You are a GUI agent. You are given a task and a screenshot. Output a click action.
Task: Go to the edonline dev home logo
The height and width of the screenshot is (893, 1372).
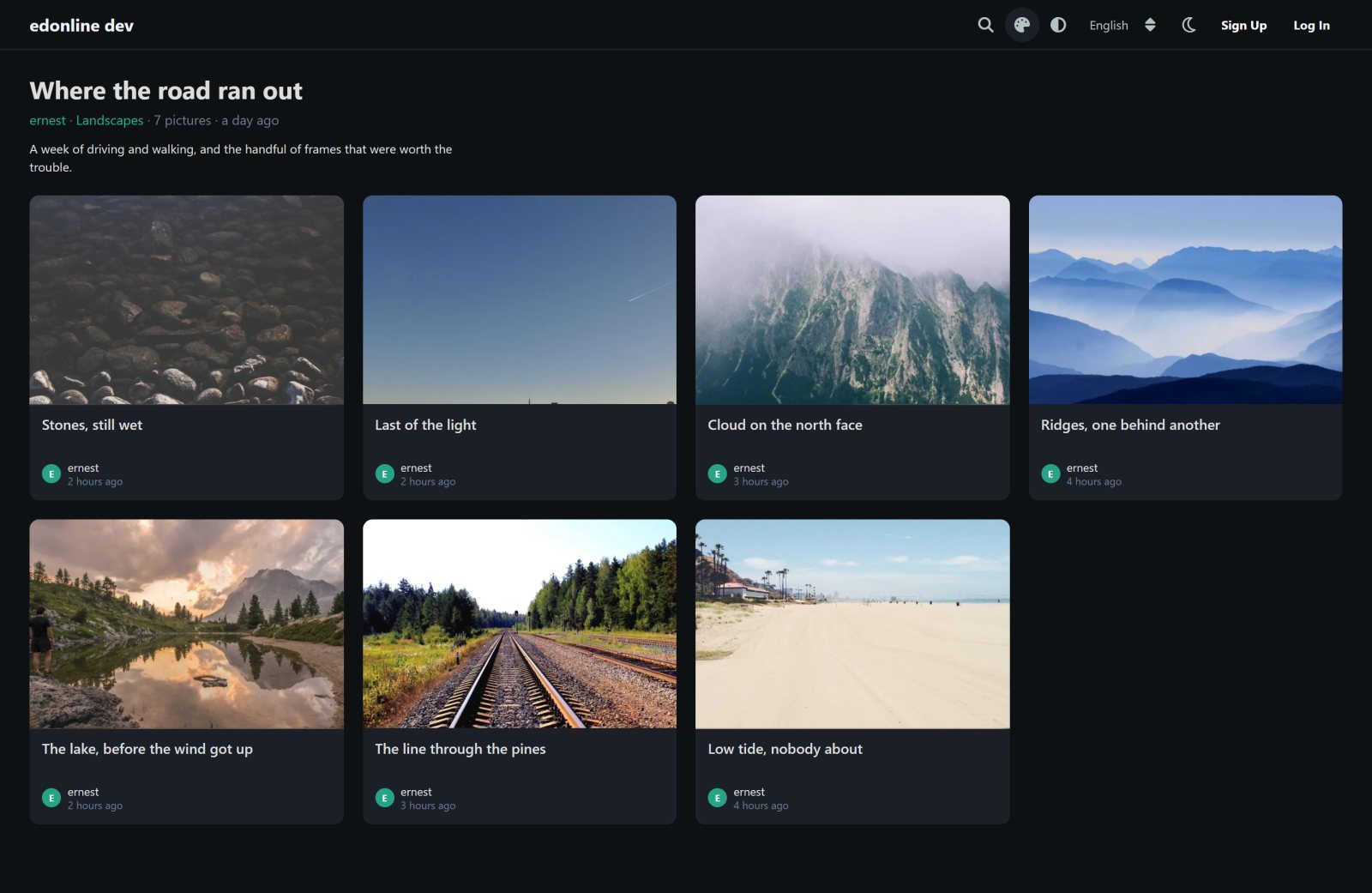[x=81, y=25]
